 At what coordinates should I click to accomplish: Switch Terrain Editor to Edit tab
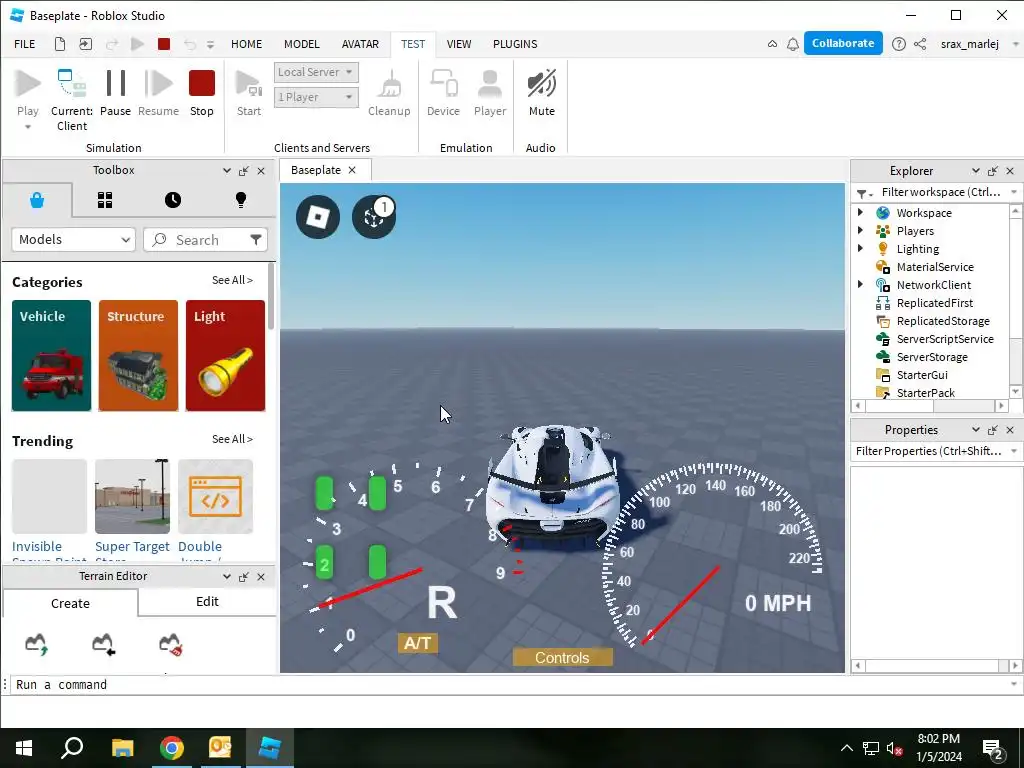click(x=207, y=601)
